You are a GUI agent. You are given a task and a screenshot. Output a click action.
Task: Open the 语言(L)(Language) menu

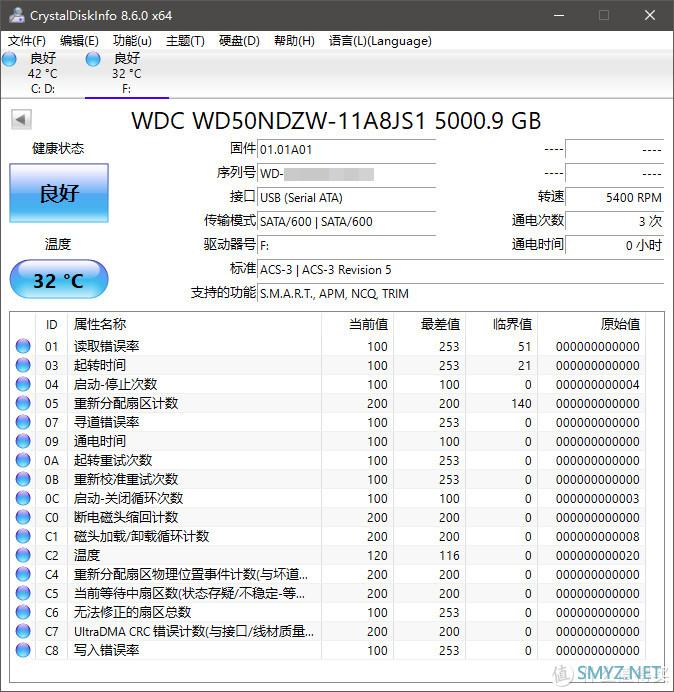click(380, 41)
